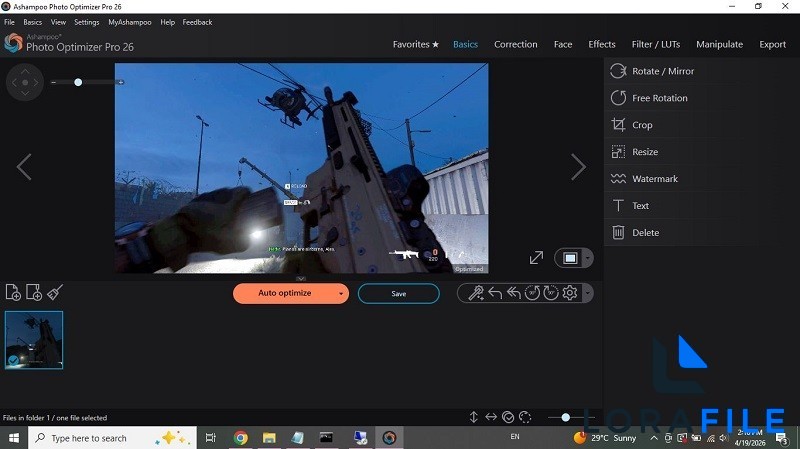Screen dimensions: 800x449
Task: Open the Windows Start menu
Action: coord(14,438)
